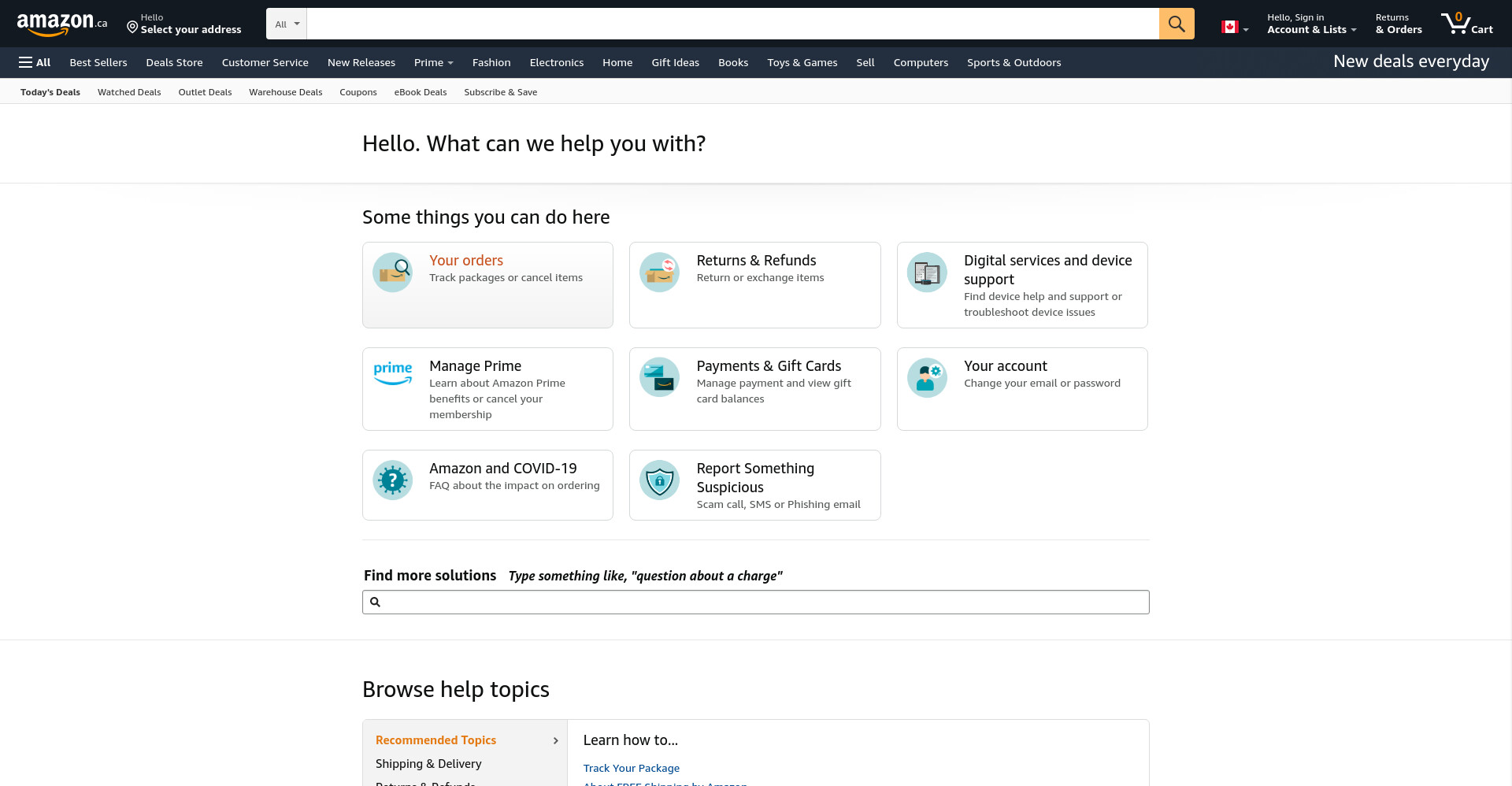Open the hamburger All menu
This screenshot has width=1512, height=786.
click(35, 62)
